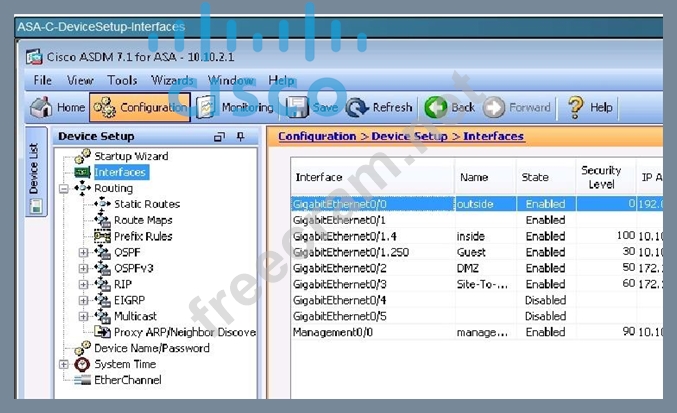Open the Device List side tab
This screenshot has height=413, width=677.
(x=34, y=167)
